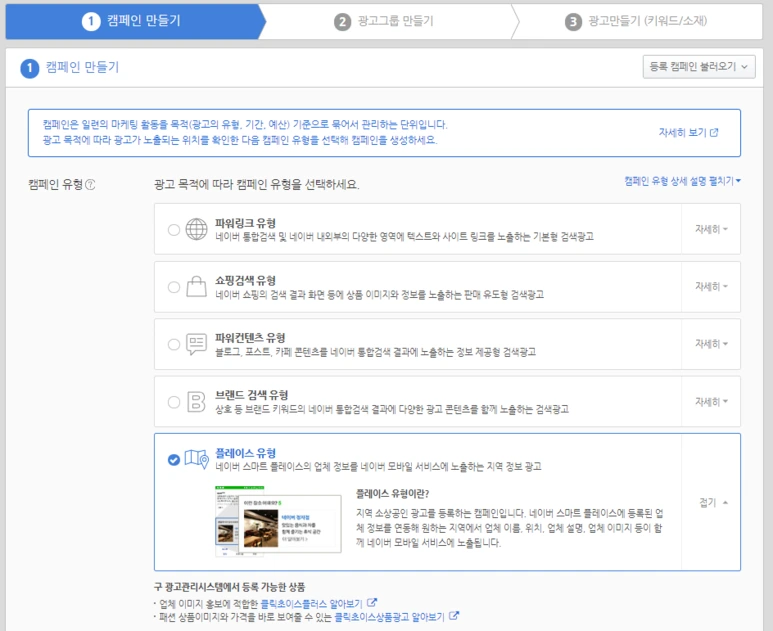Select the 파워링크 유형 radio button
The image size is (773, 631).
174,230
